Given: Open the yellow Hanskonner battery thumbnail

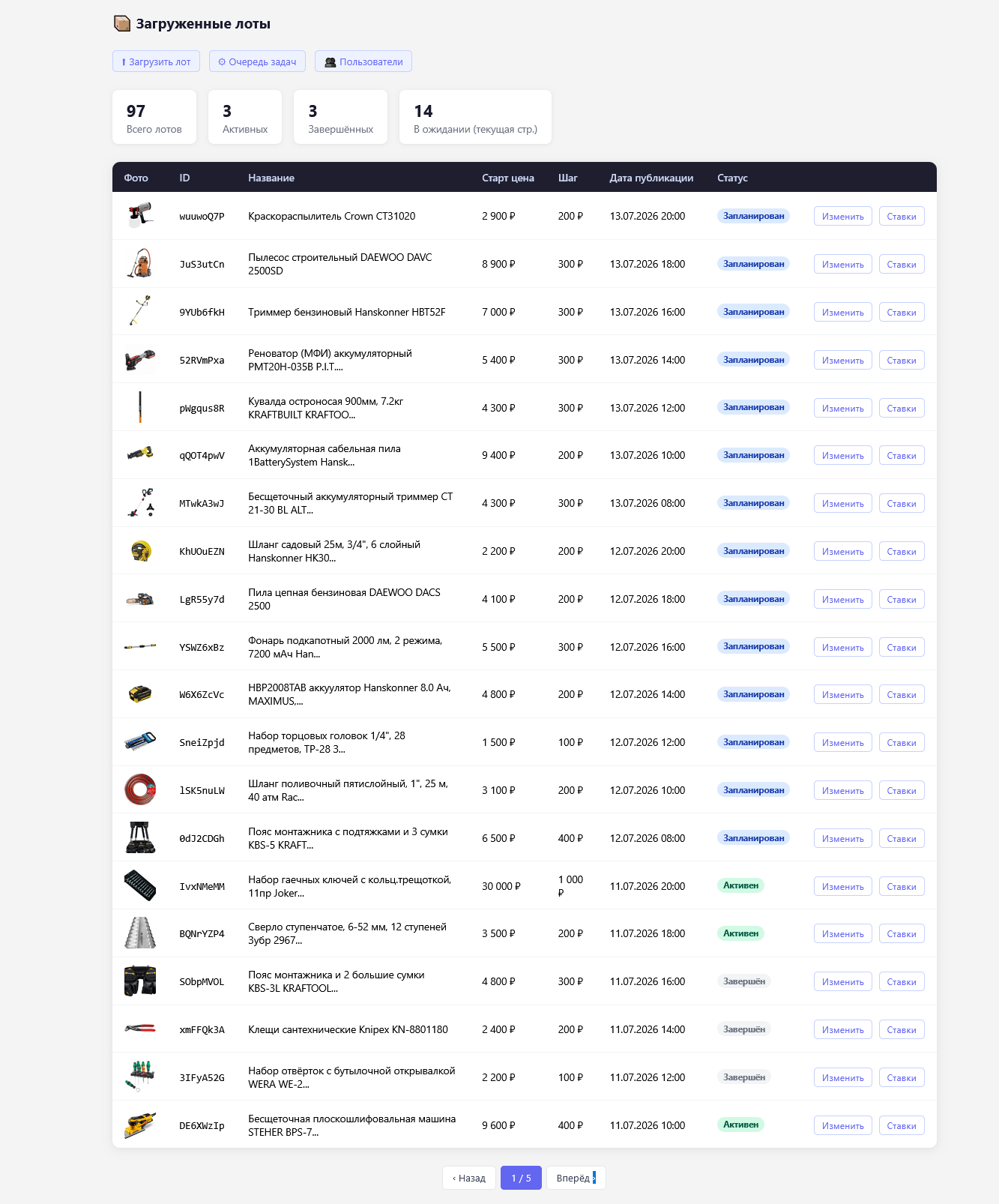Looking at the screenshot, I should pyautogui.click(x=140, y=694).
